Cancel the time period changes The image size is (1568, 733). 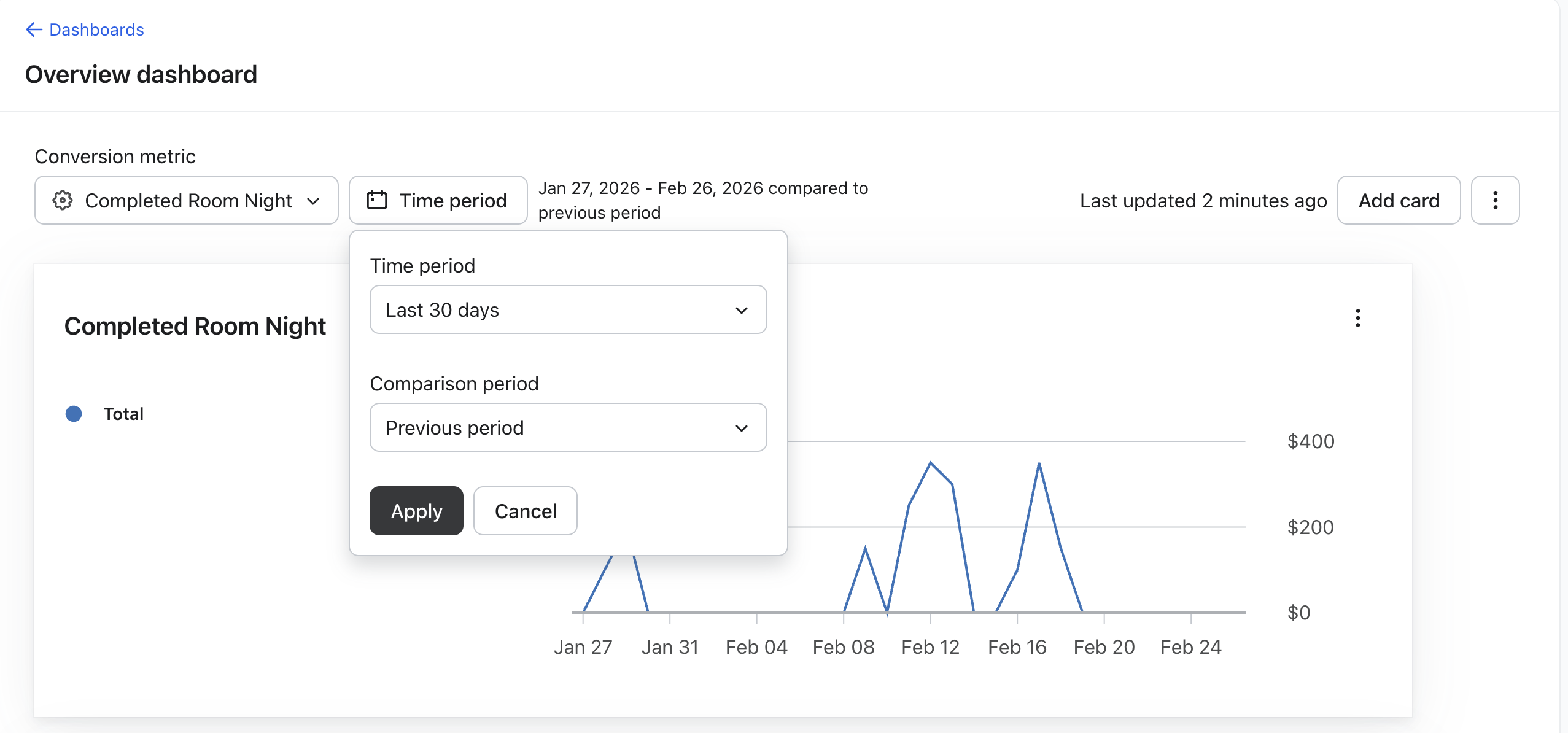click(525, 511)
